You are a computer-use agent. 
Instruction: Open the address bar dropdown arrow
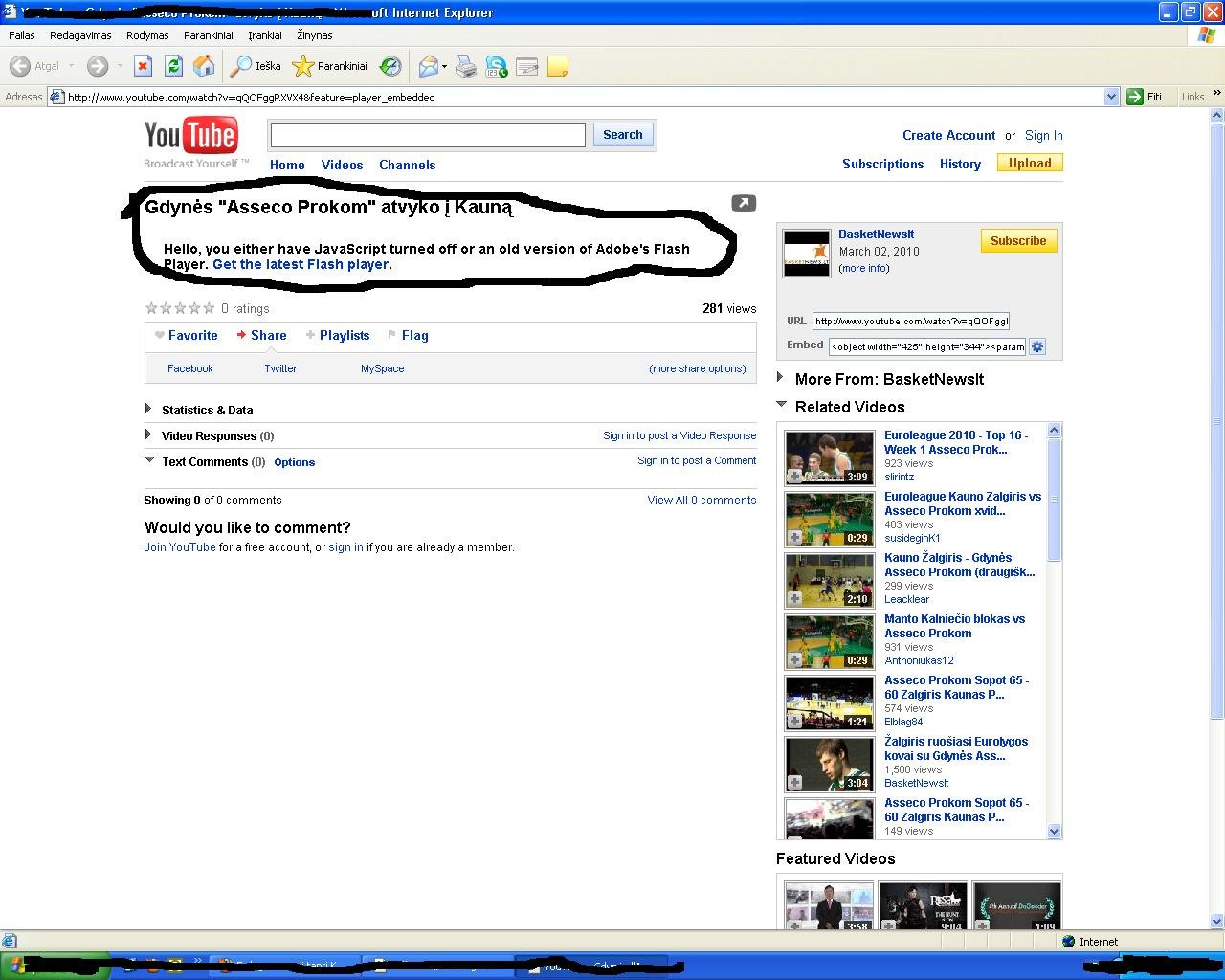point(1111,97)
